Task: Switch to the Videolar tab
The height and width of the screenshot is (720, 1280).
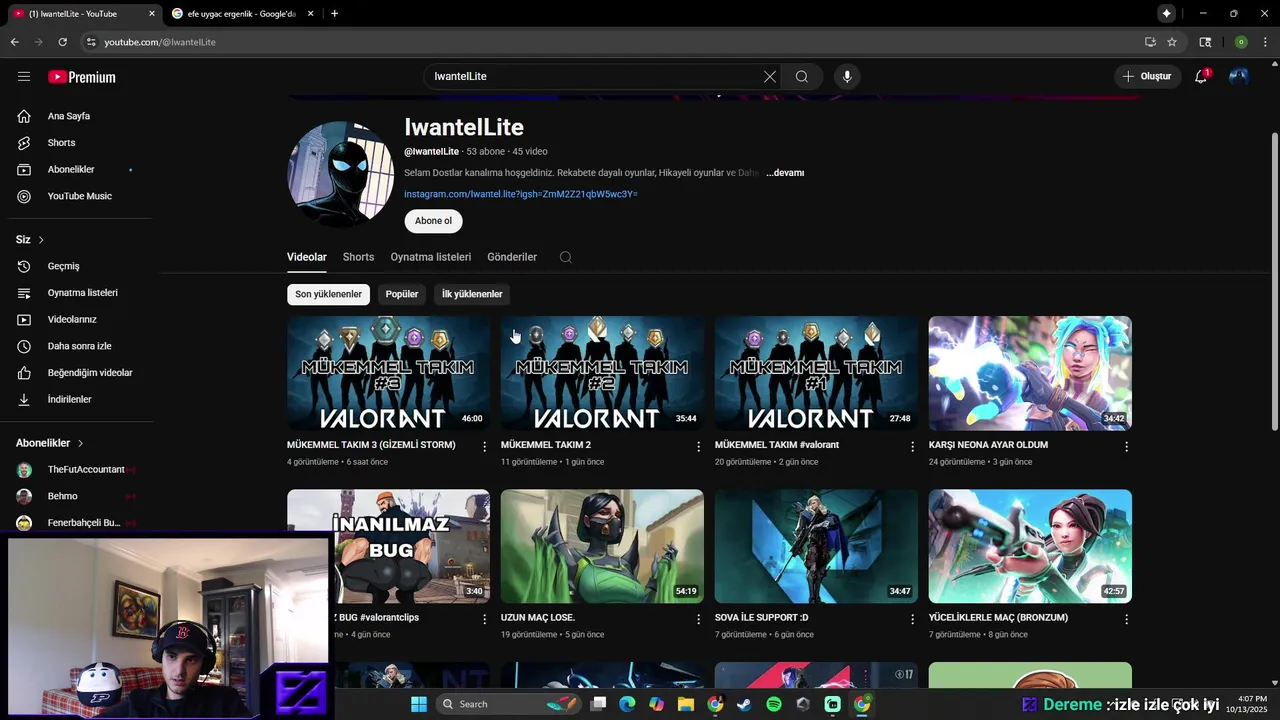Action: [307, 257]
